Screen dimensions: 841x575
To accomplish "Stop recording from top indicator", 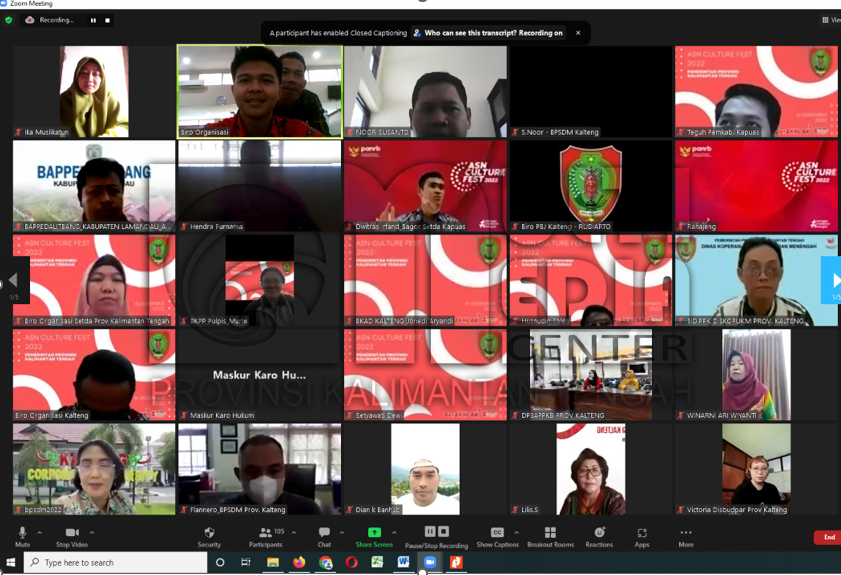I will point(107,20).
